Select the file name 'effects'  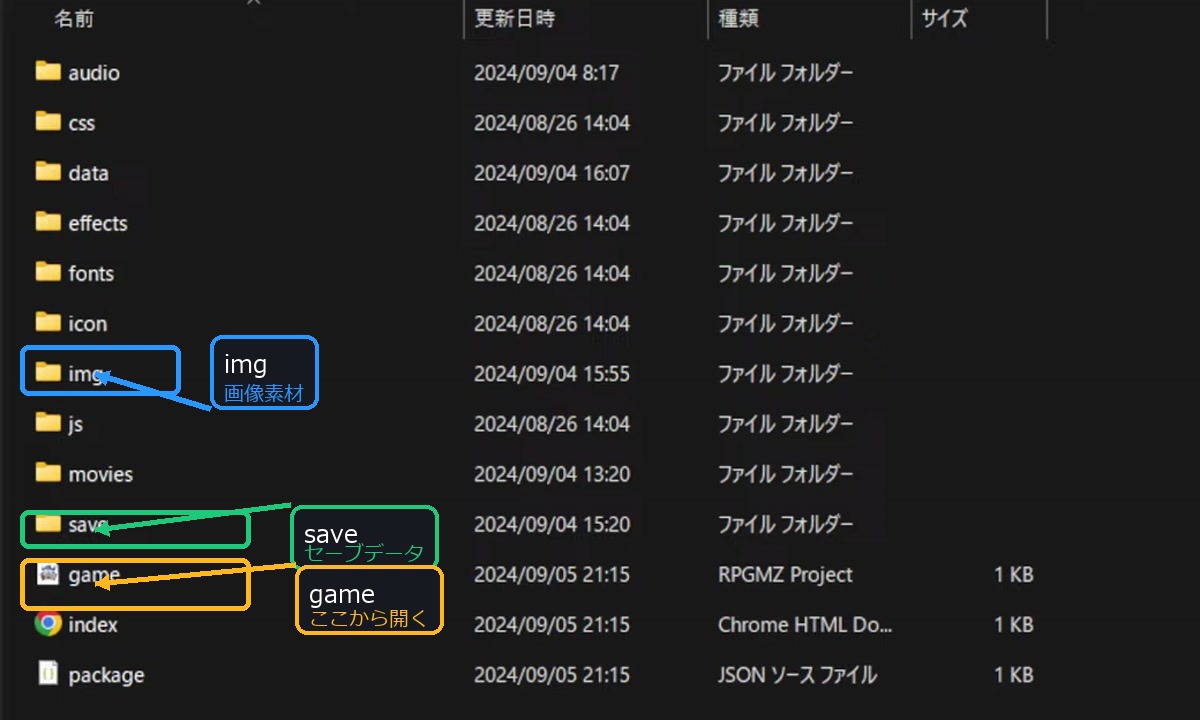click(98, 223)
